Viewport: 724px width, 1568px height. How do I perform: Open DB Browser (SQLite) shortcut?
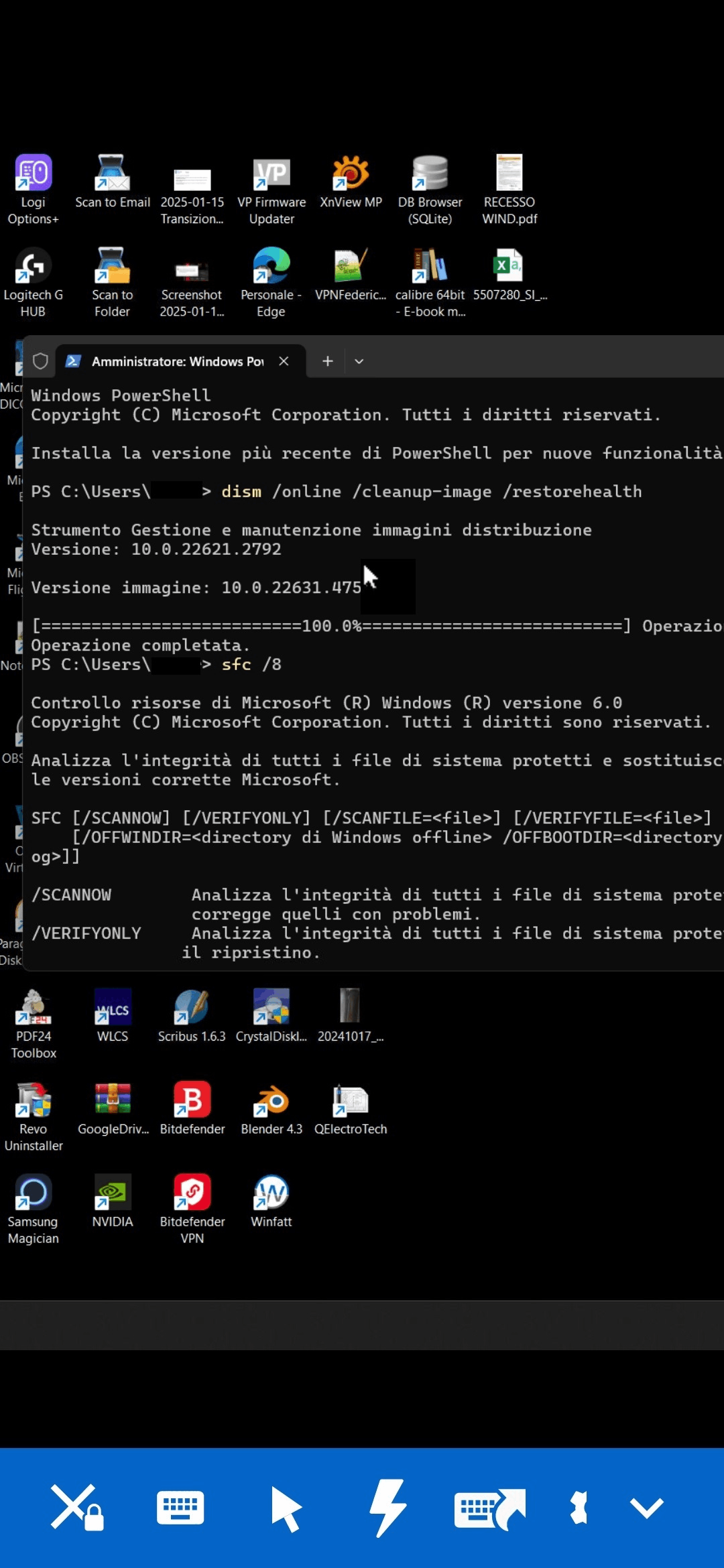click(430, 190)
